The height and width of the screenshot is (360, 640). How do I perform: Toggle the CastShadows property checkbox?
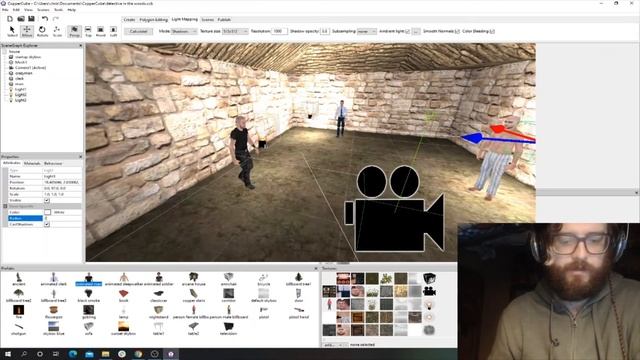click(47, 224)
